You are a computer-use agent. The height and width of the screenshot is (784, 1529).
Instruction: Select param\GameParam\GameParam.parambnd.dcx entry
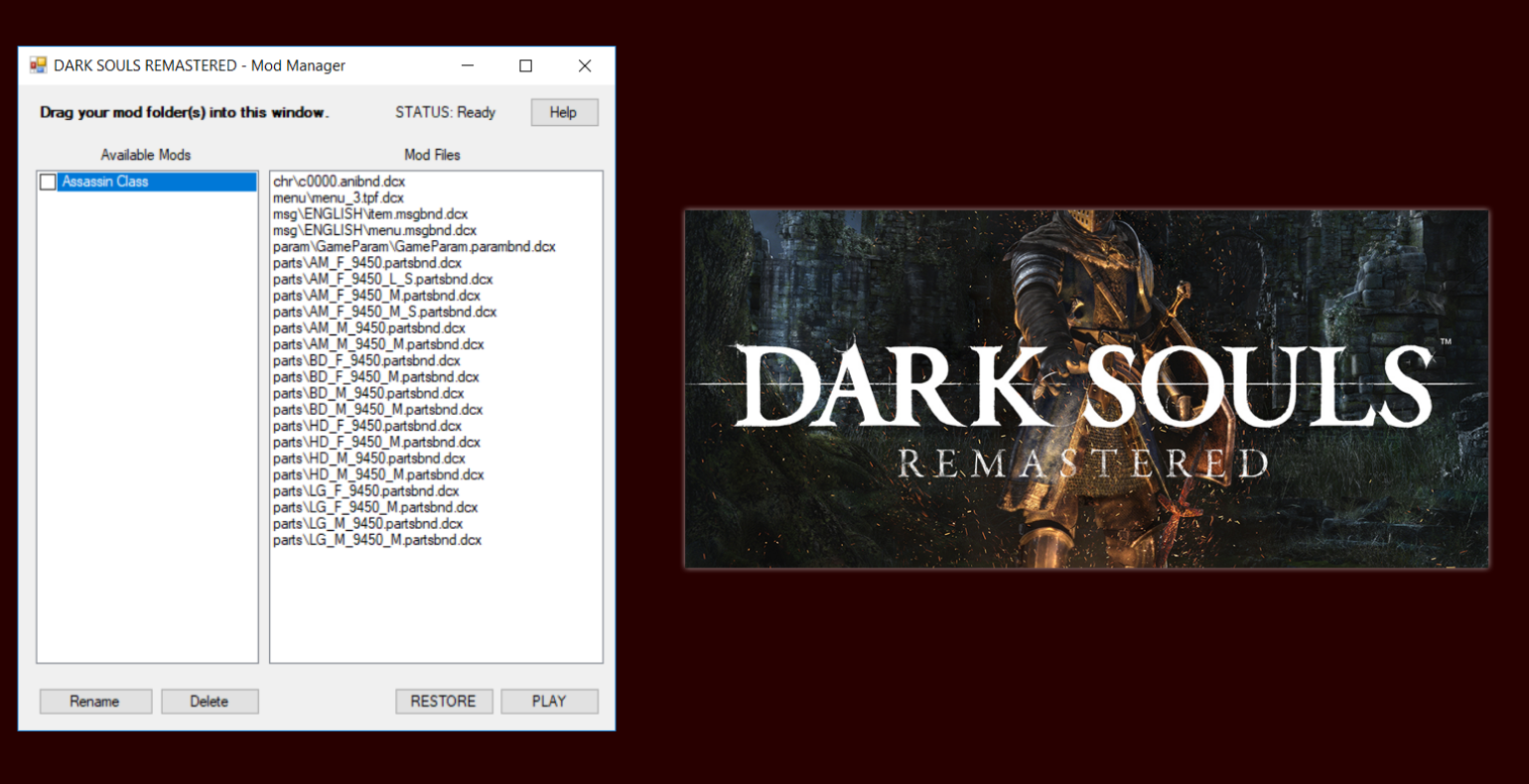pos(414,246)
